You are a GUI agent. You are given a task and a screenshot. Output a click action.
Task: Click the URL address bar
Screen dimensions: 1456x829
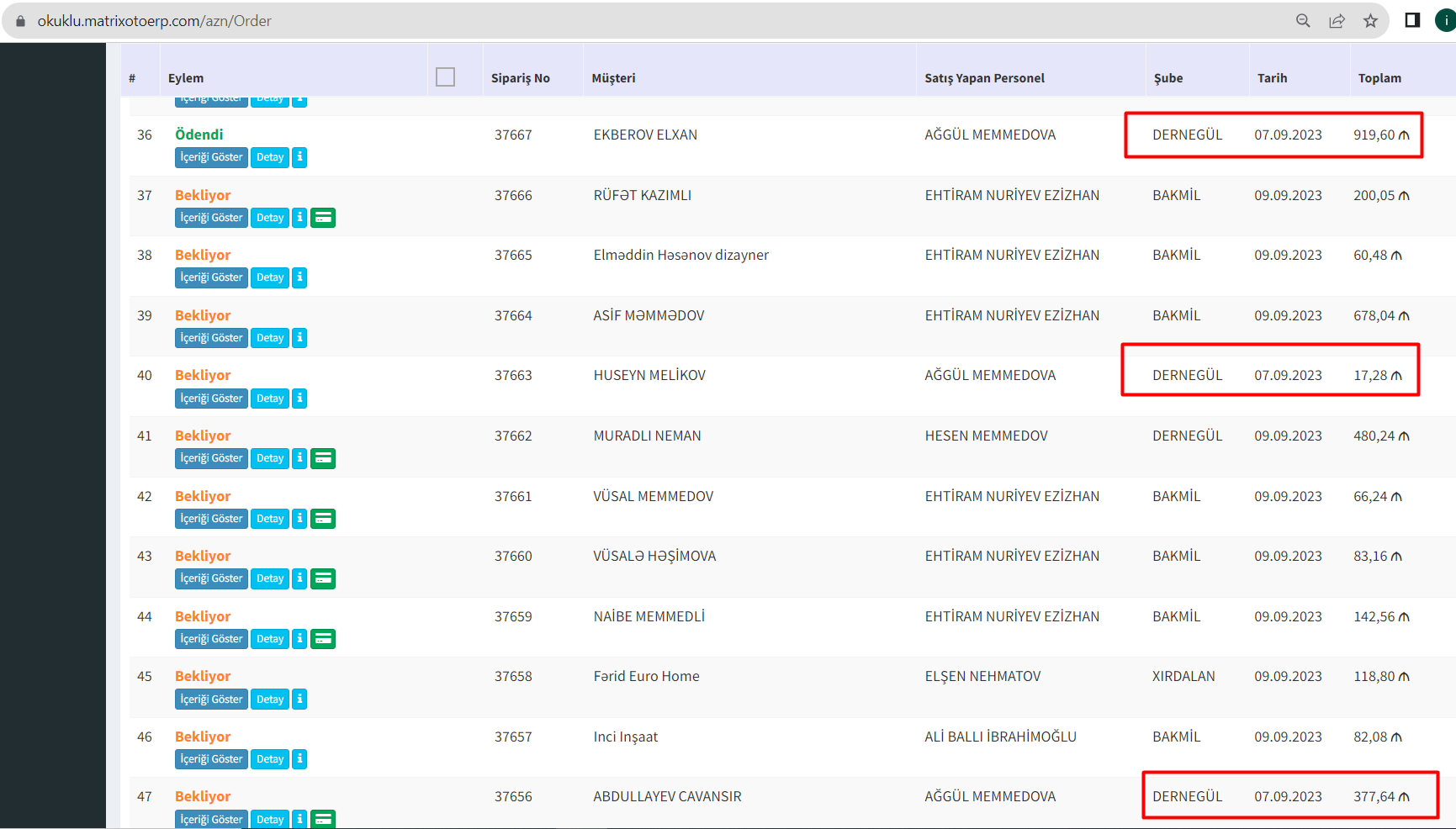coord(589,21)
